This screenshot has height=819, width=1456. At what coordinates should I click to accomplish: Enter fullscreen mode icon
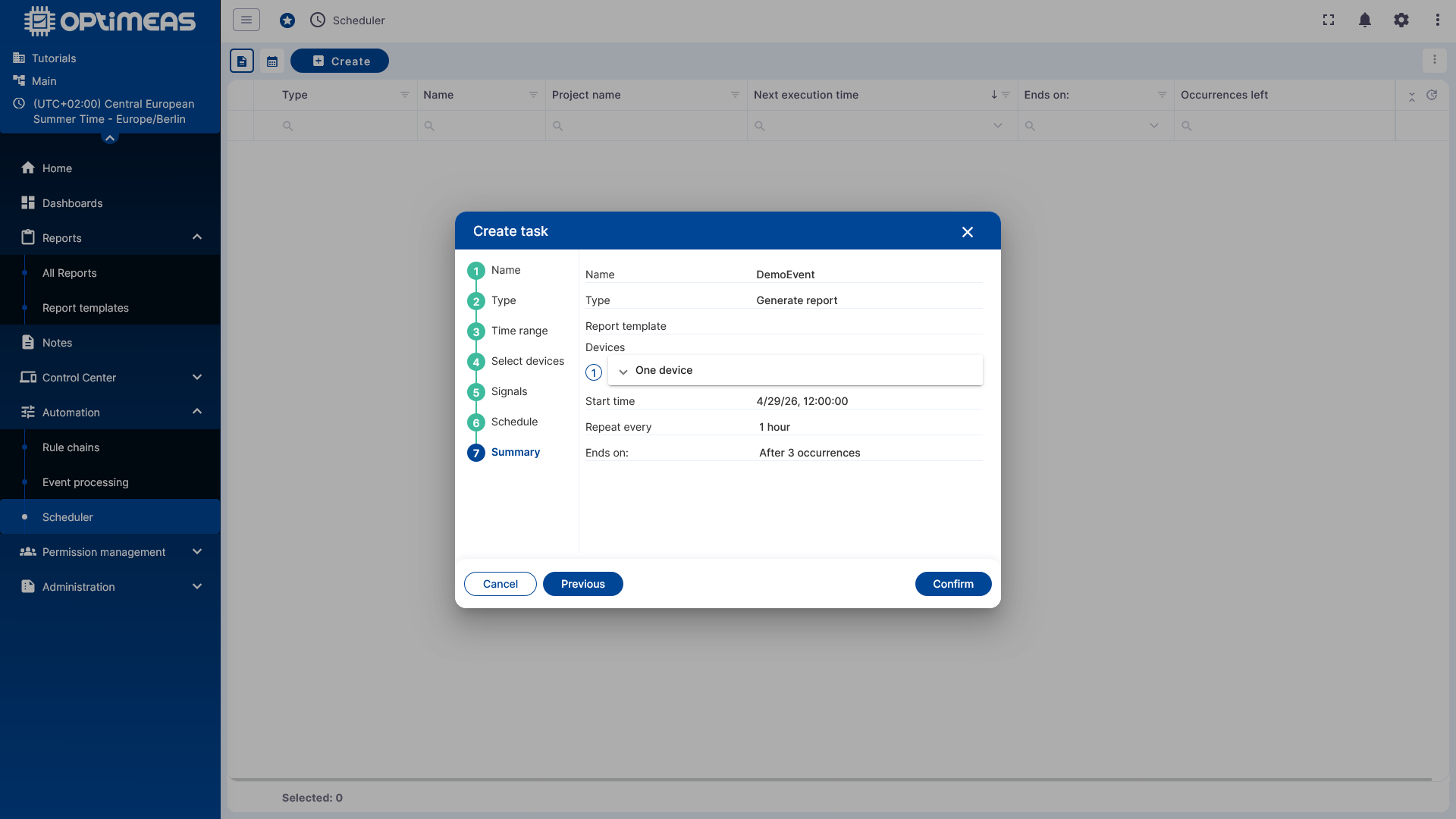click(x=1329, y=20)
